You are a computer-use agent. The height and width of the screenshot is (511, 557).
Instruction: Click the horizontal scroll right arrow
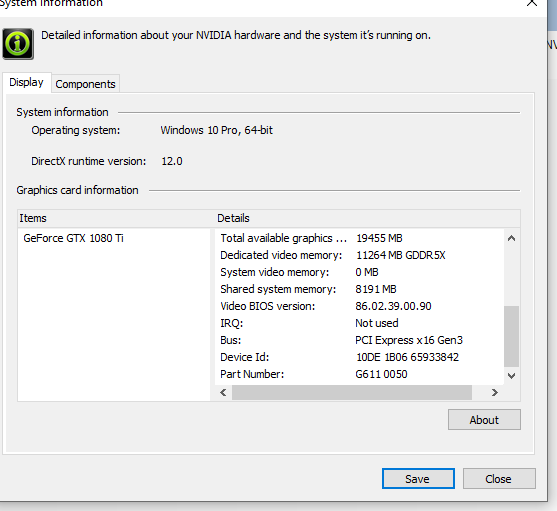click(494, 392)
